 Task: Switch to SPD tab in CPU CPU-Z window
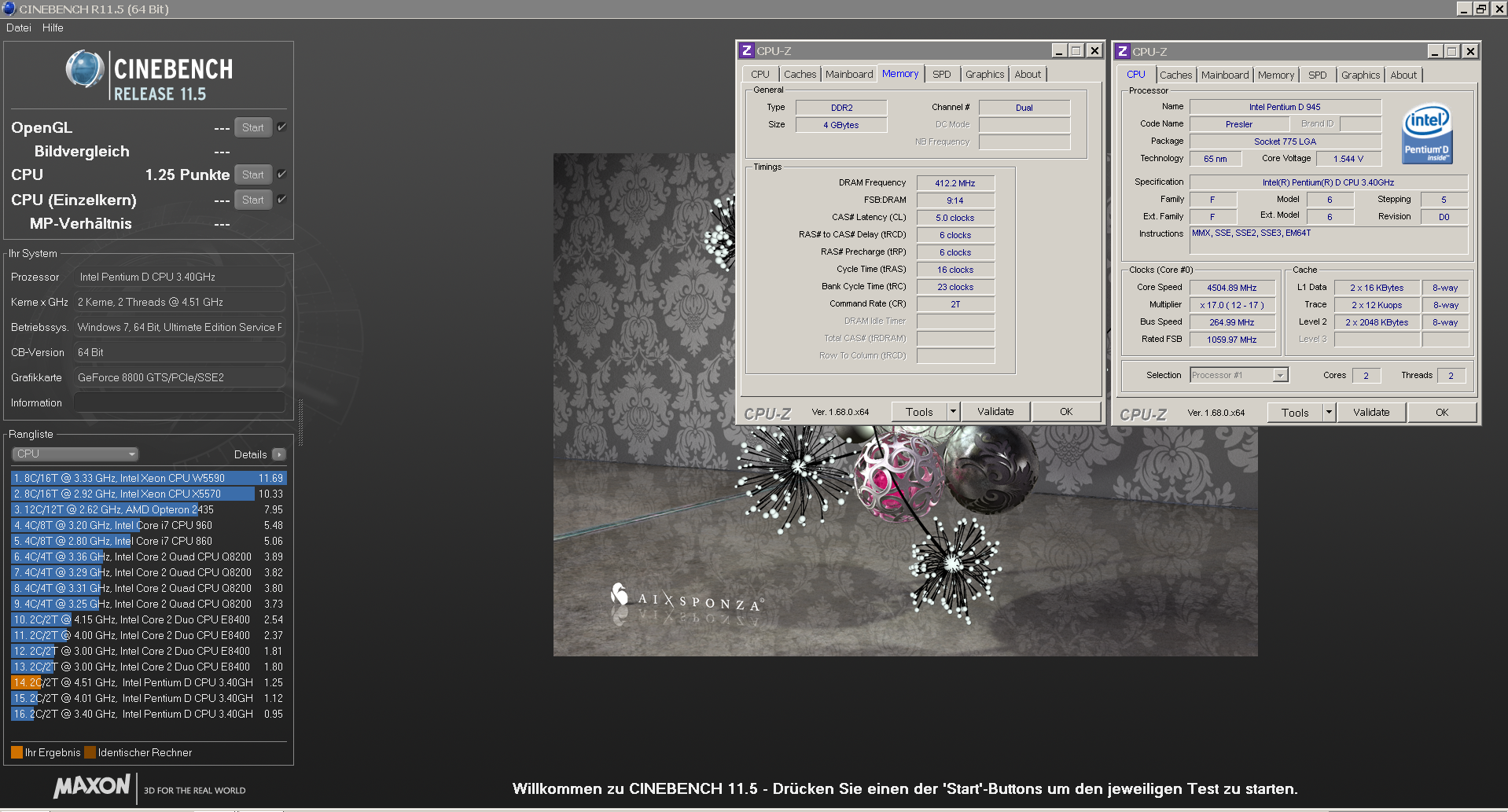(x=1318, y=75)
